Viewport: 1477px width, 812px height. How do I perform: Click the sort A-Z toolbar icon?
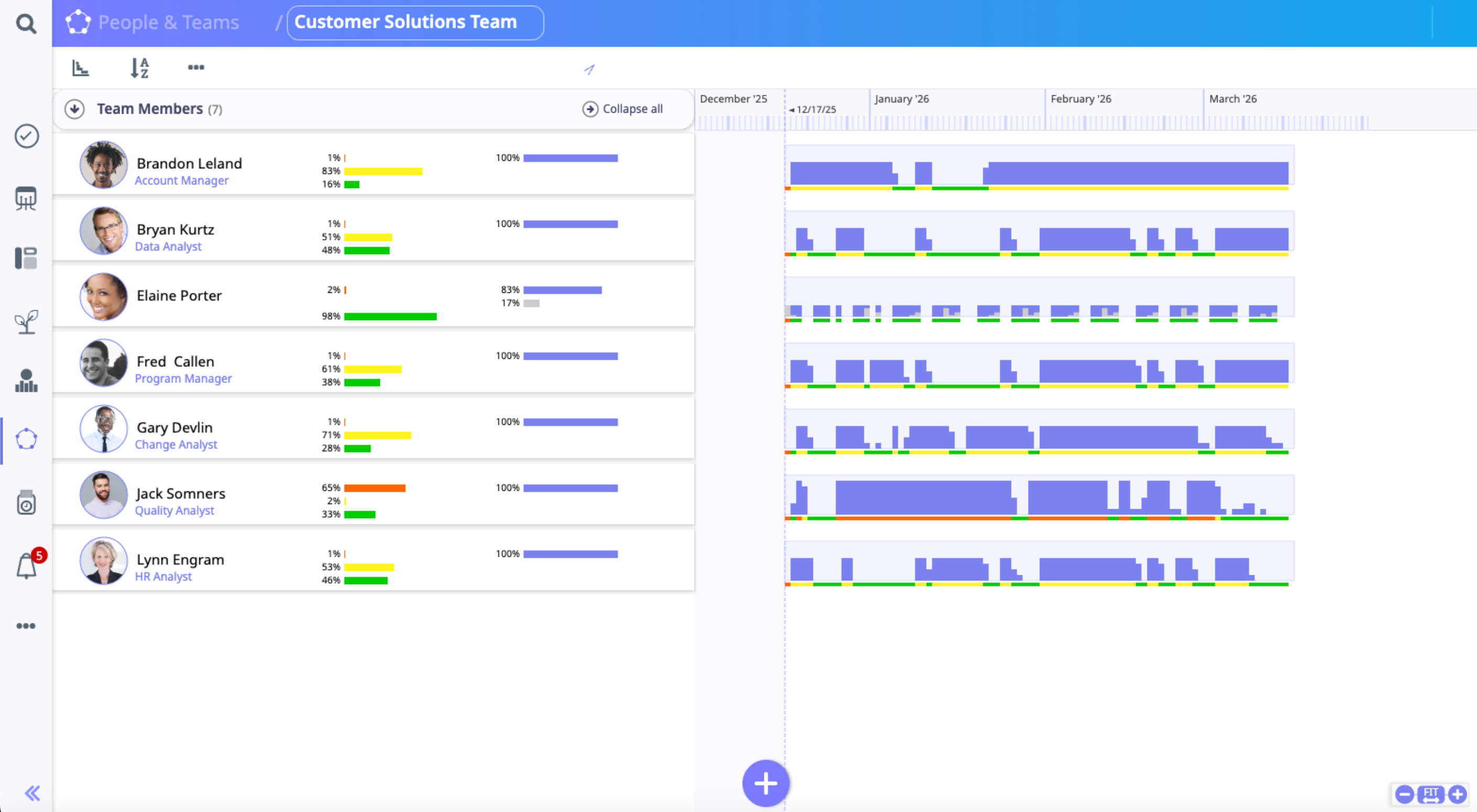click(139, 68)
